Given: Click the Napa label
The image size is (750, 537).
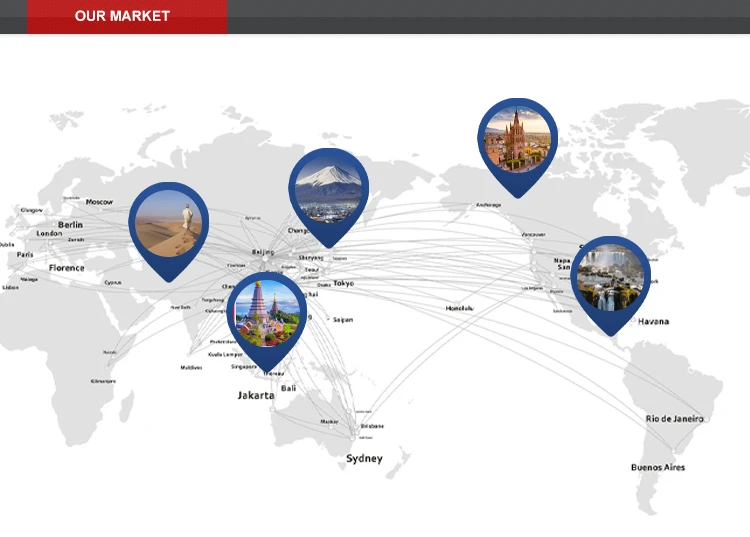Looking at the screenshot, I should tap(562, 261).
